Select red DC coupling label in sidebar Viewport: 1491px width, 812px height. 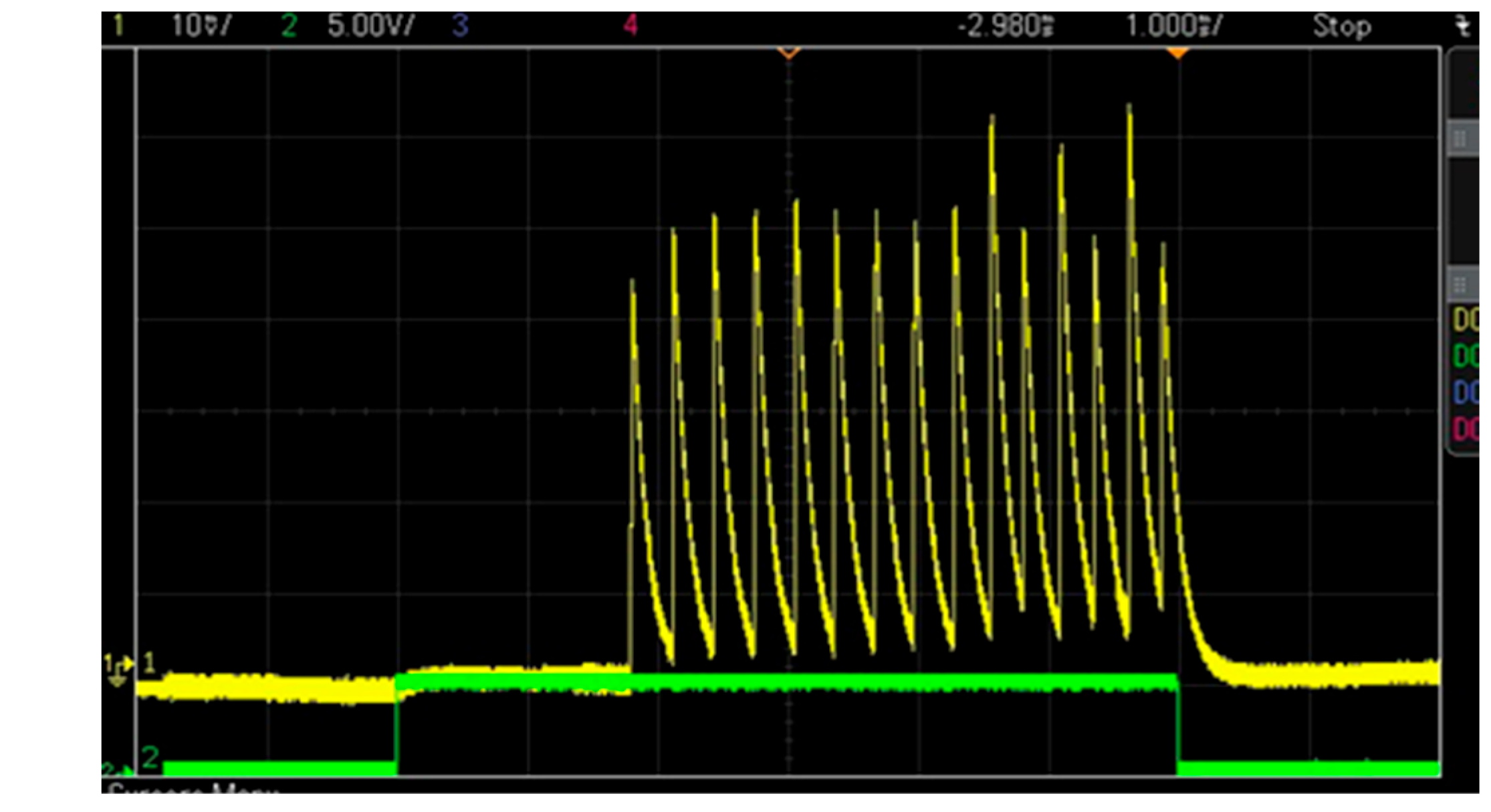1466,428
